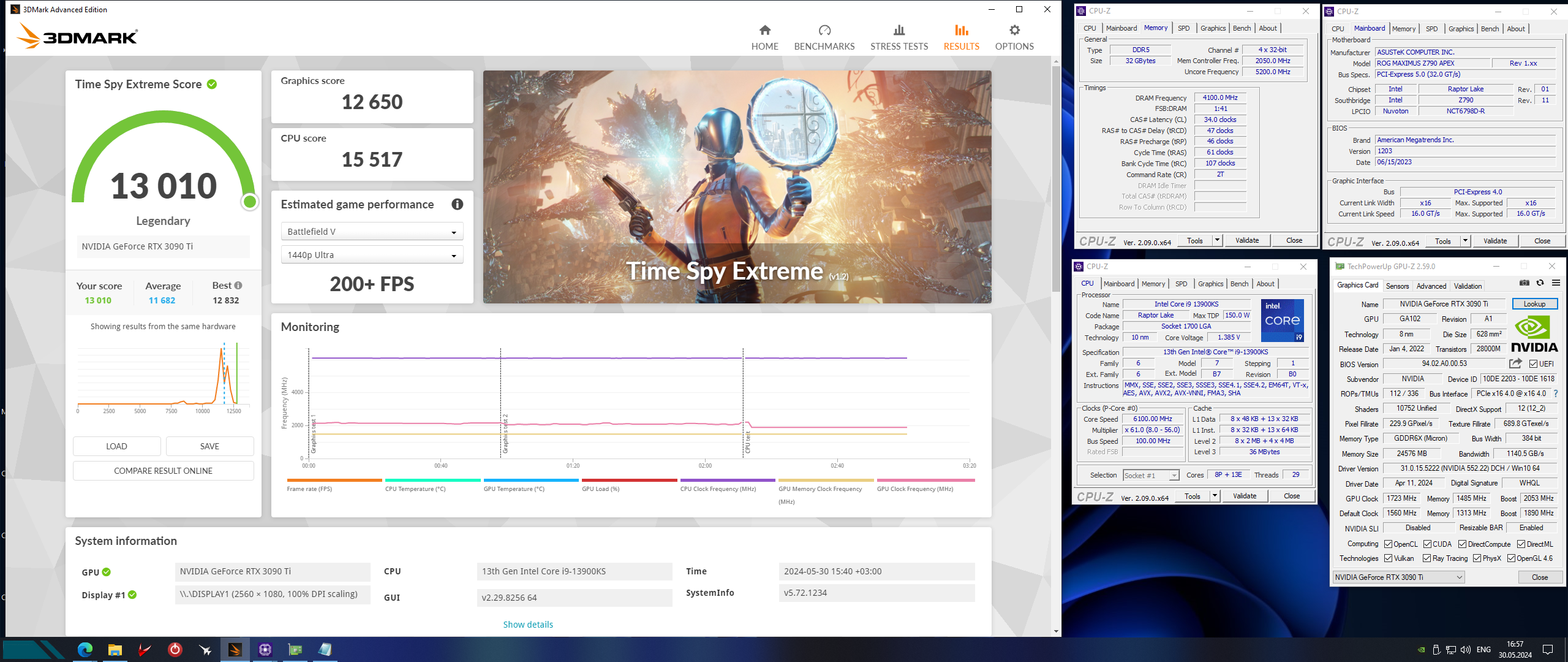Click the GPU-Z BIOS share/export icon
This screenshot has width=1568, height=662.
coord(1515,363)
